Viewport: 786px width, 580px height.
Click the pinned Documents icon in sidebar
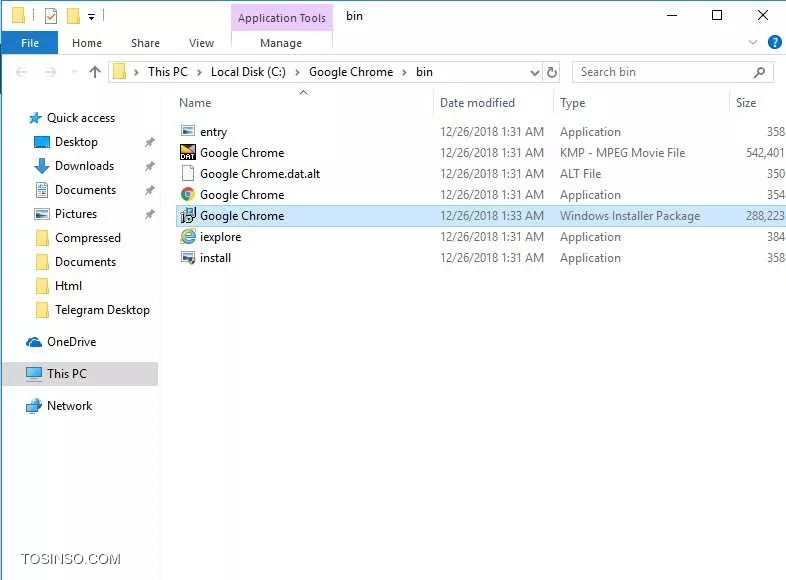point(42,190)
